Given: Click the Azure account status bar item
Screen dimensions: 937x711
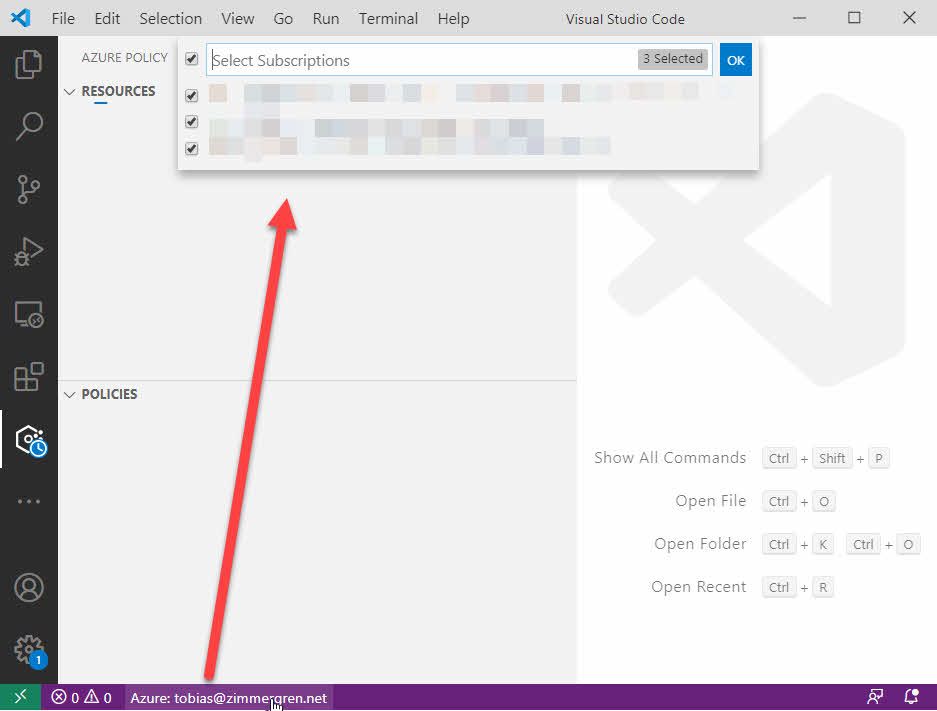Looking at the screenshot, I should coord(228,698).
